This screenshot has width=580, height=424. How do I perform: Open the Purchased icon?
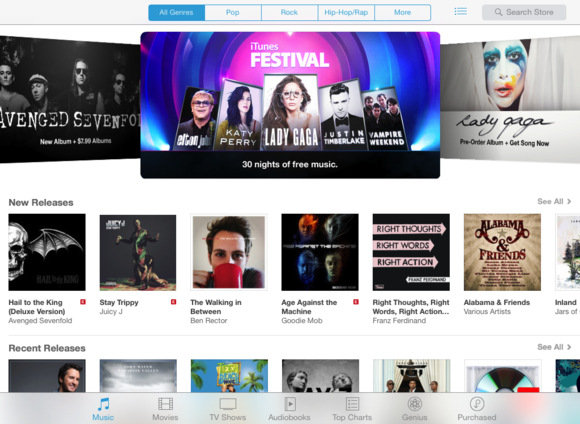pyautogui.click(x=477, y=404)
